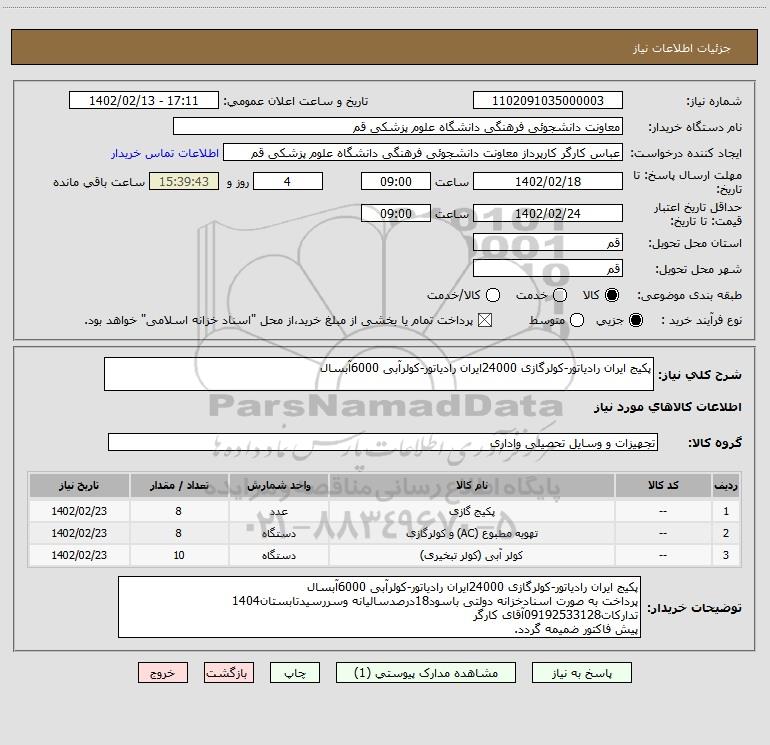
Task: Click the 'پکیج گازی' item name cell
Action: click(x=471, y=511)
